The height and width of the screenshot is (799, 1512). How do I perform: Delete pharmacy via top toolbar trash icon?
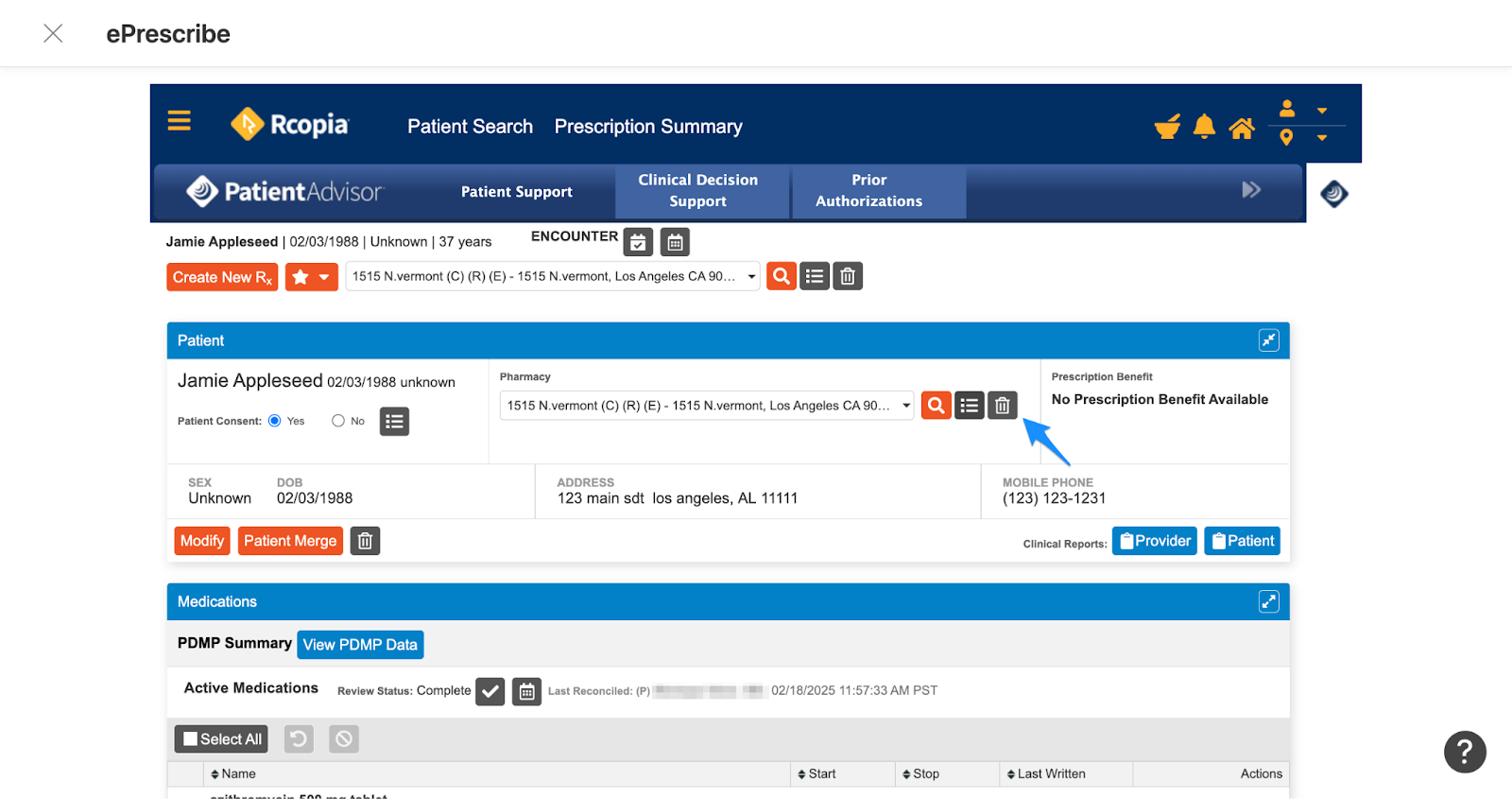click(848, 276)
